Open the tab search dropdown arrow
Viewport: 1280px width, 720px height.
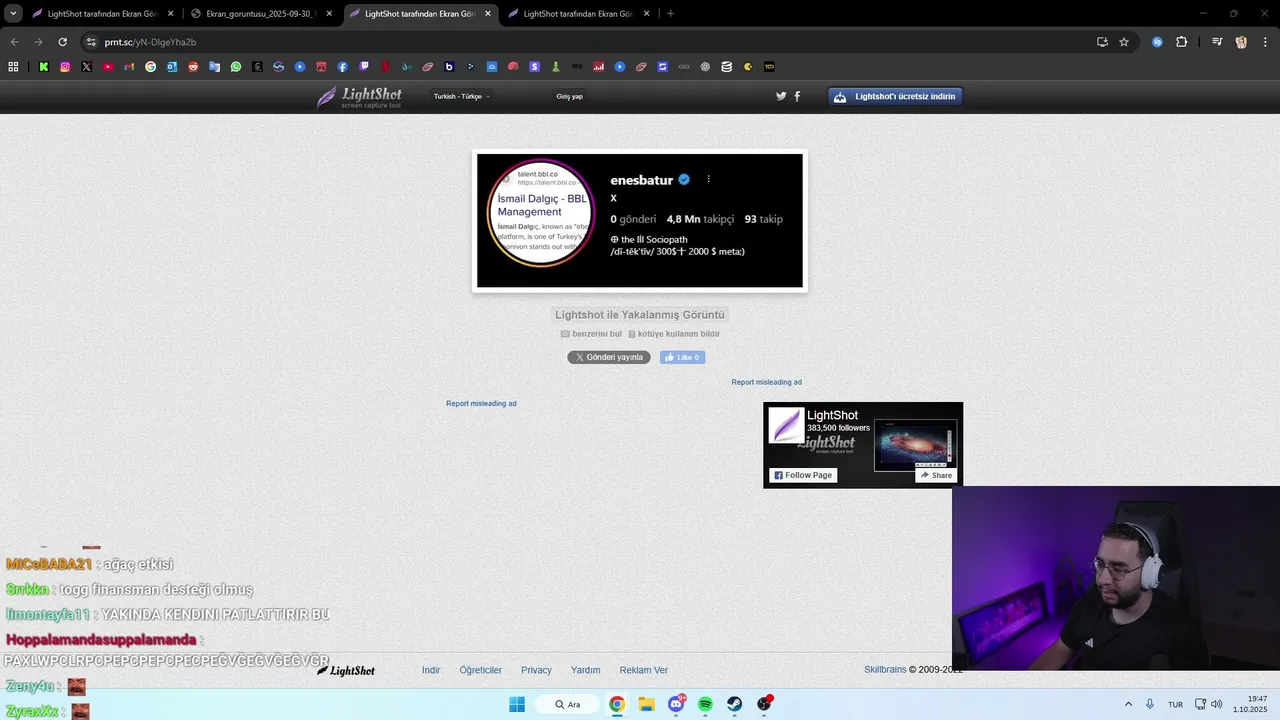pyautogui.click(x=13, y=13)
